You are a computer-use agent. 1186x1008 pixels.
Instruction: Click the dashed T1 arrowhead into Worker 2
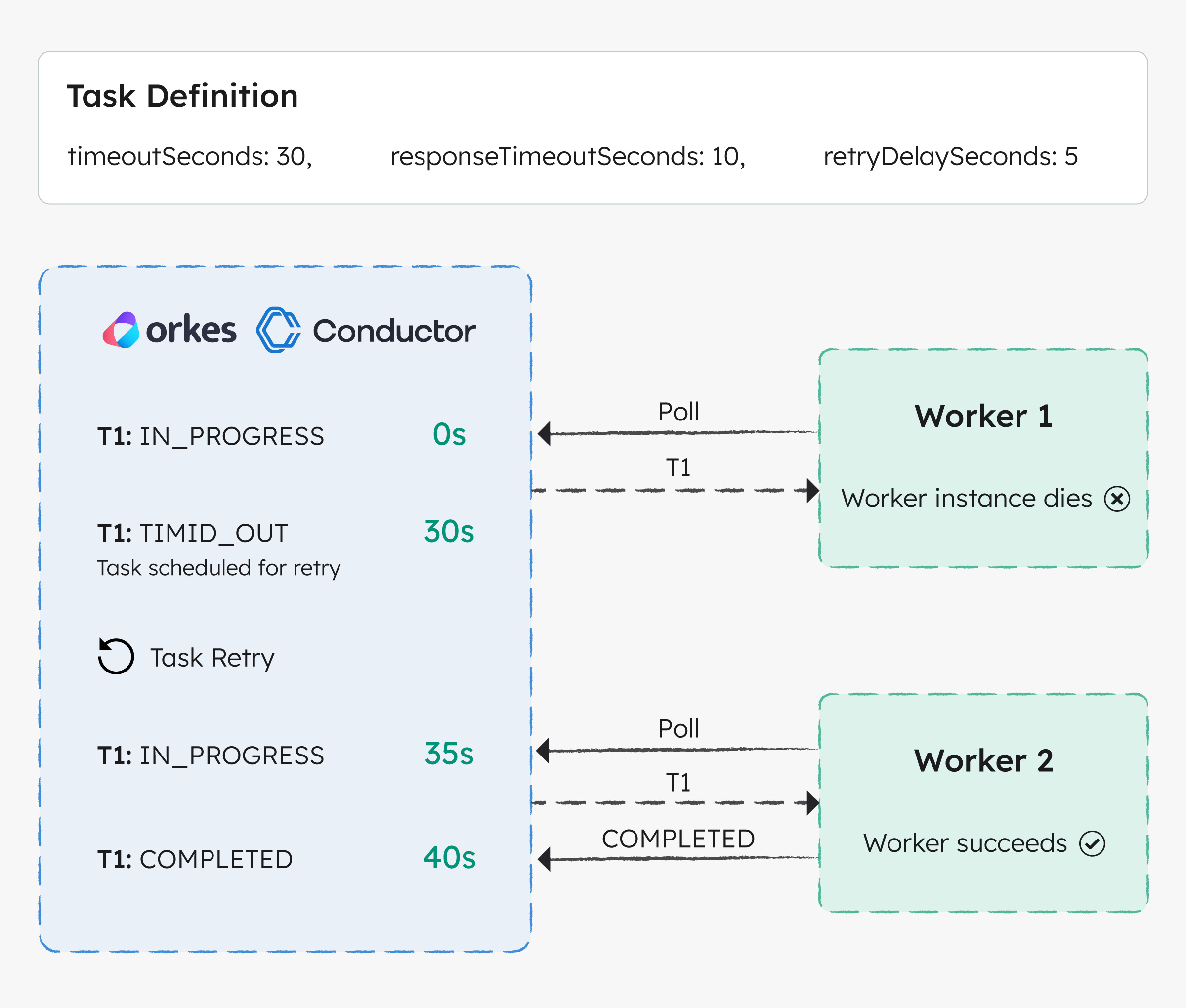click(811, 803)
